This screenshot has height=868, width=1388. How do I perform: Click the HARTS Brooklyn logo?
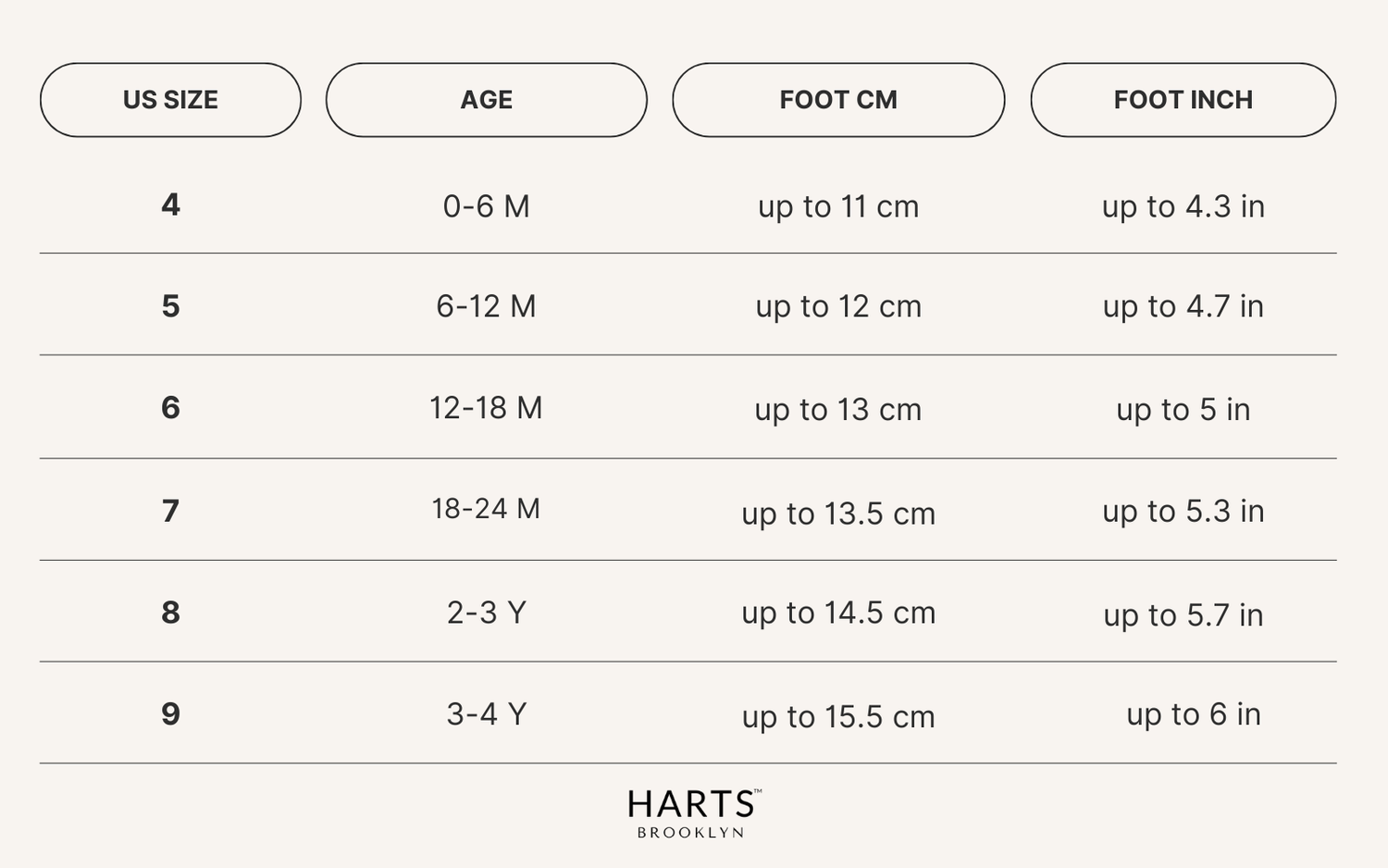693,813
